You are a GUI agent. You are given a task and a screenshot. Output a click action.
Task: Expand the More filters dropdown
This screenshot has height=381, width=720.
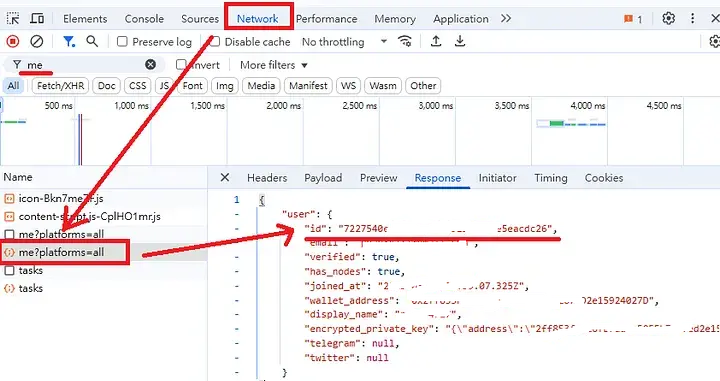(x=273, y=65)
